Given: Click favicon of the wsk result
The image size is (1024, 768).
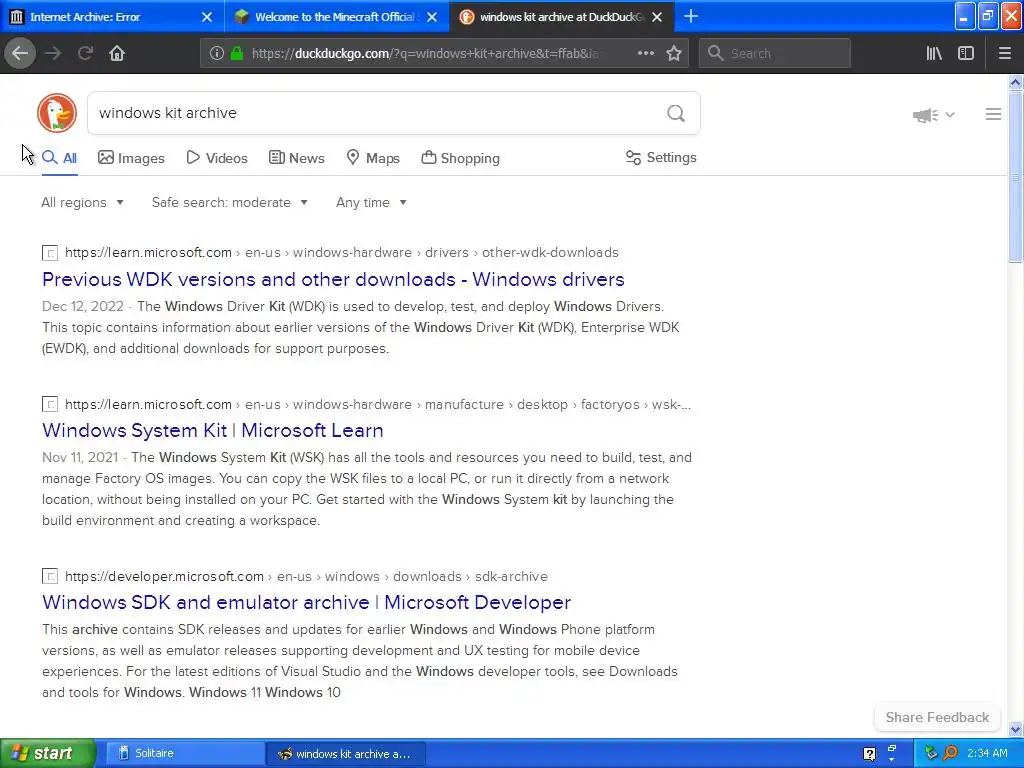Looking at the screenshot, I should pyautogui.click(x=50, y=404).
